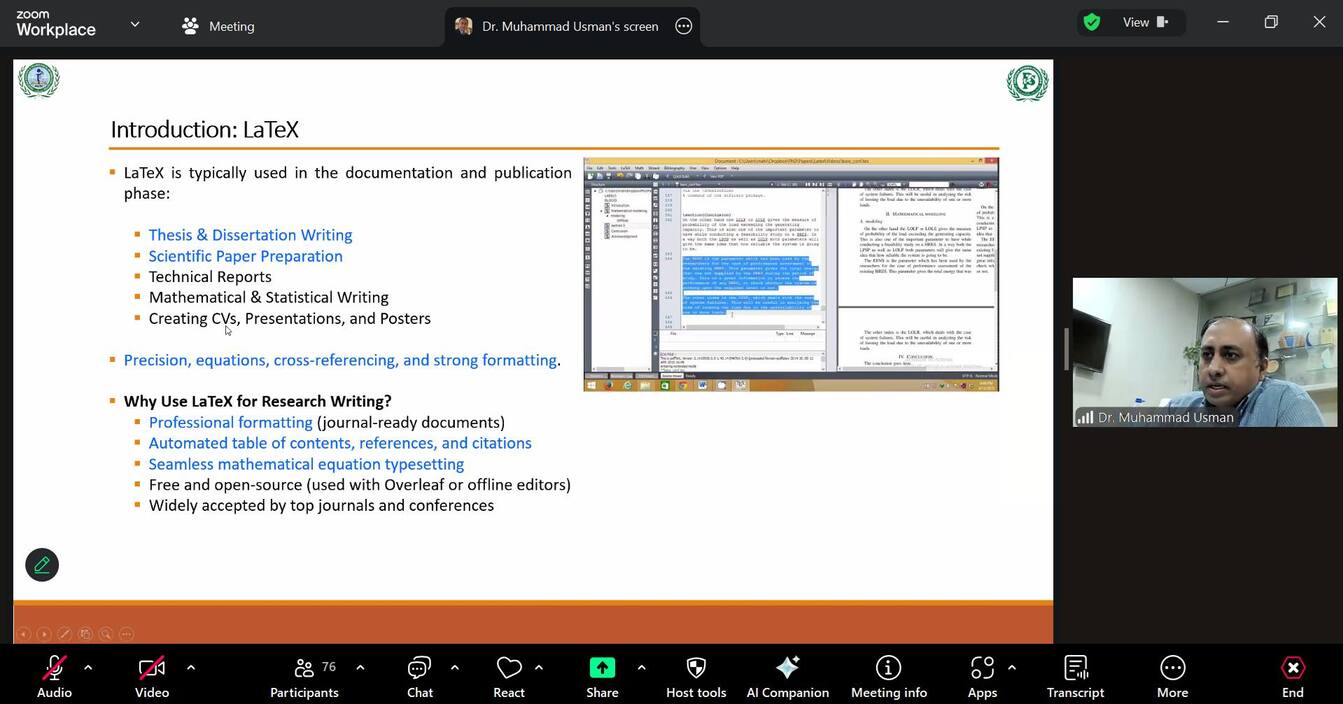End the meeting
Screen dimensions: 1343x704
1292,675
